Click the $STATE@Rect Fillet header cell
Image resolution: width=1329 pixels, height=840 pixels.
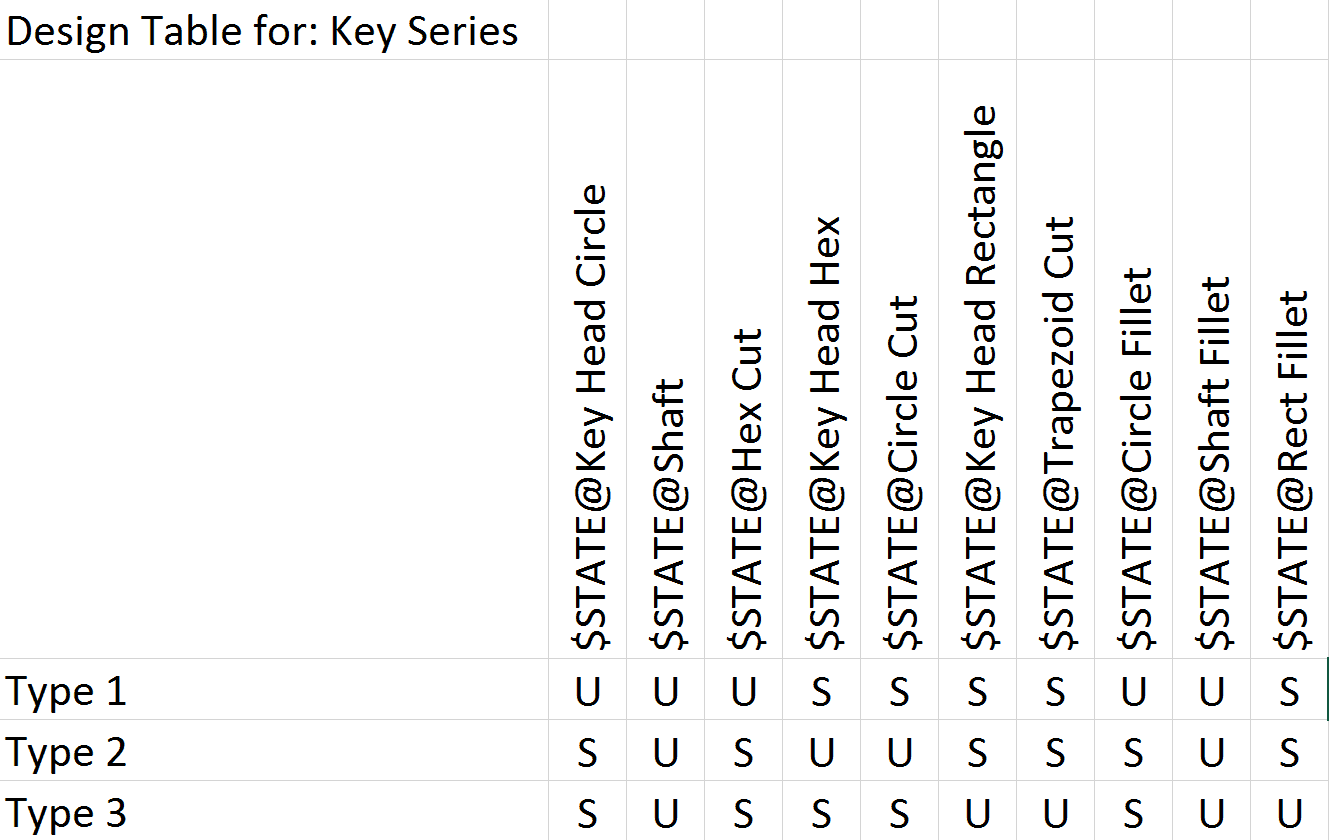(1290, 359)
